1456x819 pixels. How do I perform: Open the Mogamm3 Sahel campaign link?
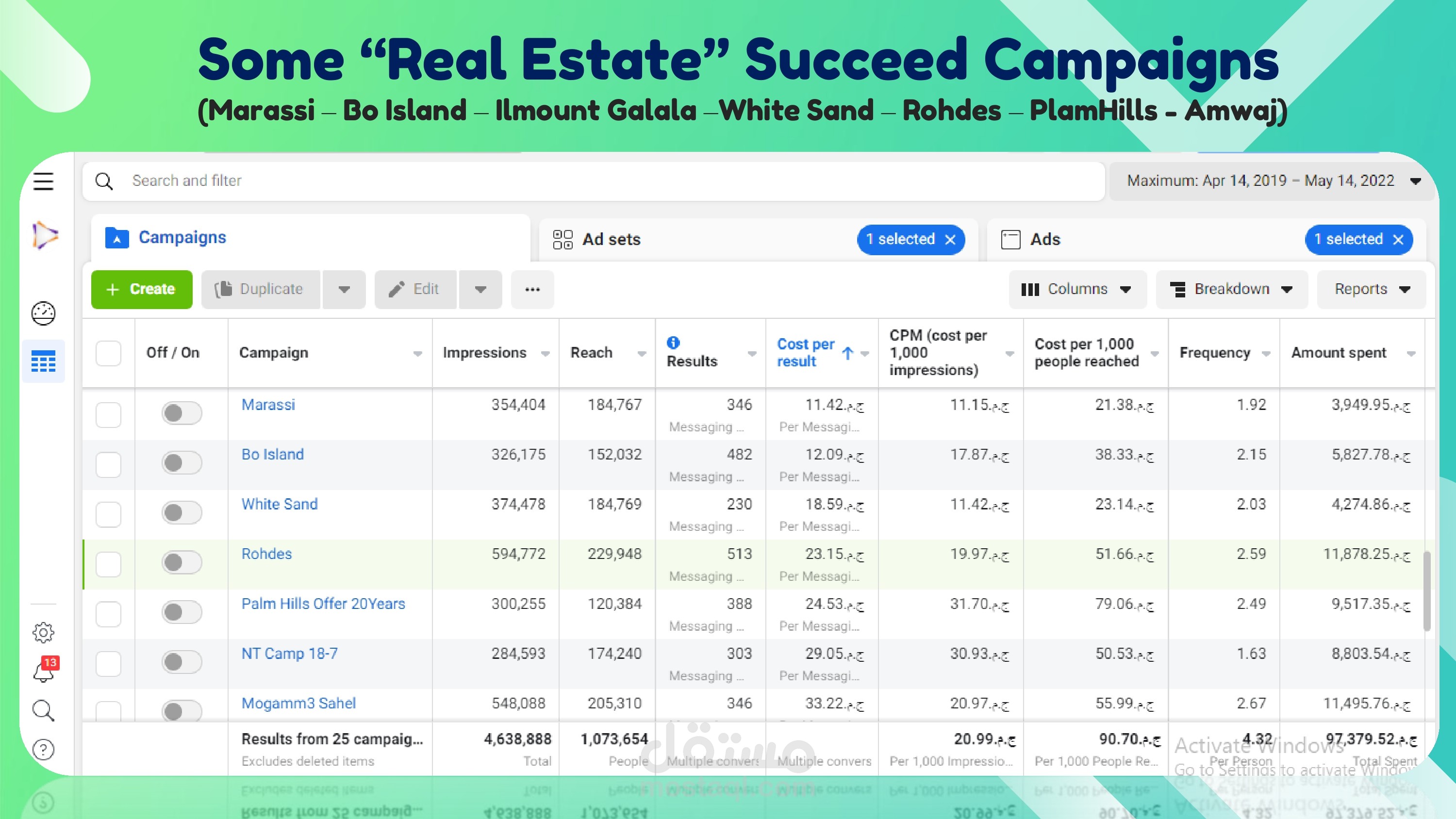298,703
